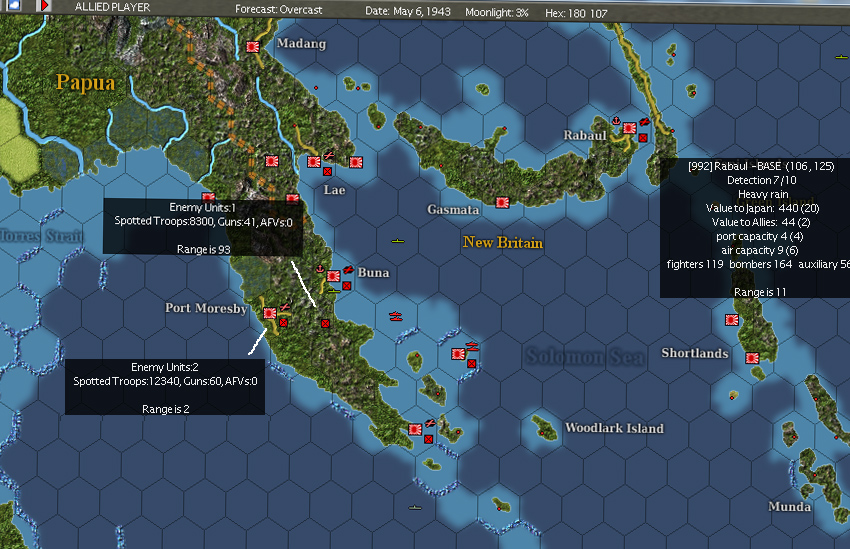Click the weather cloud icon in top bar

coord(14,5)
